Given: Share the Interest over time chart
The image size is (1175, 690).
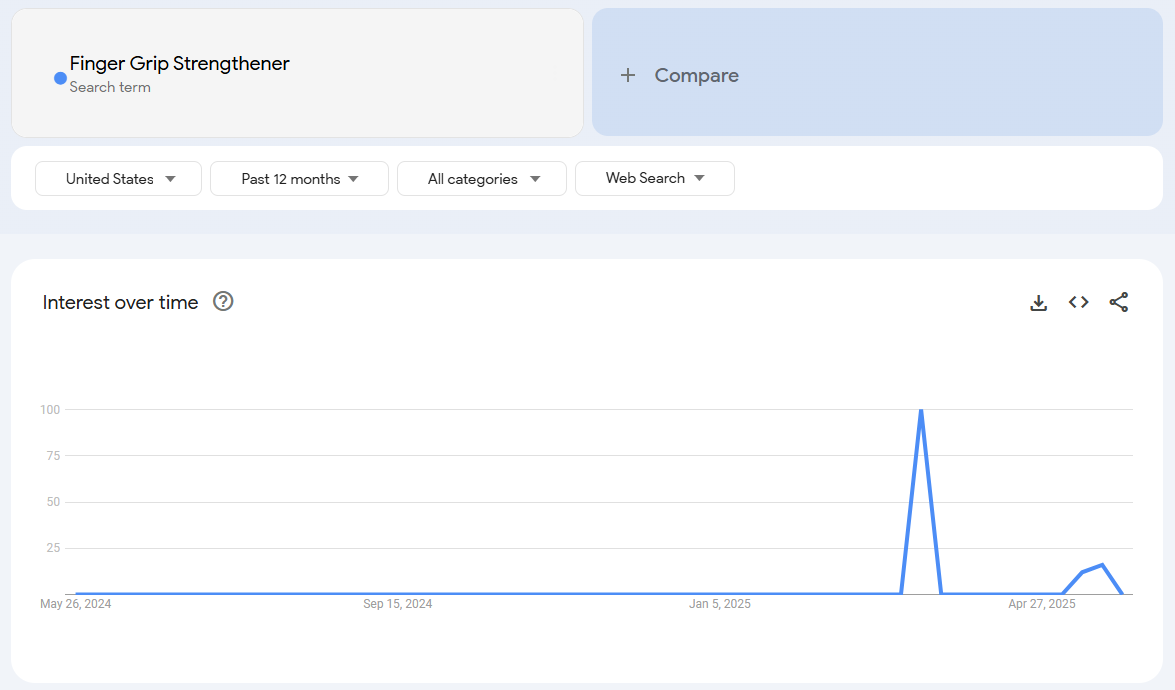Looking at the screenshot, I should pyautogui.click(x=1118, y=302).
